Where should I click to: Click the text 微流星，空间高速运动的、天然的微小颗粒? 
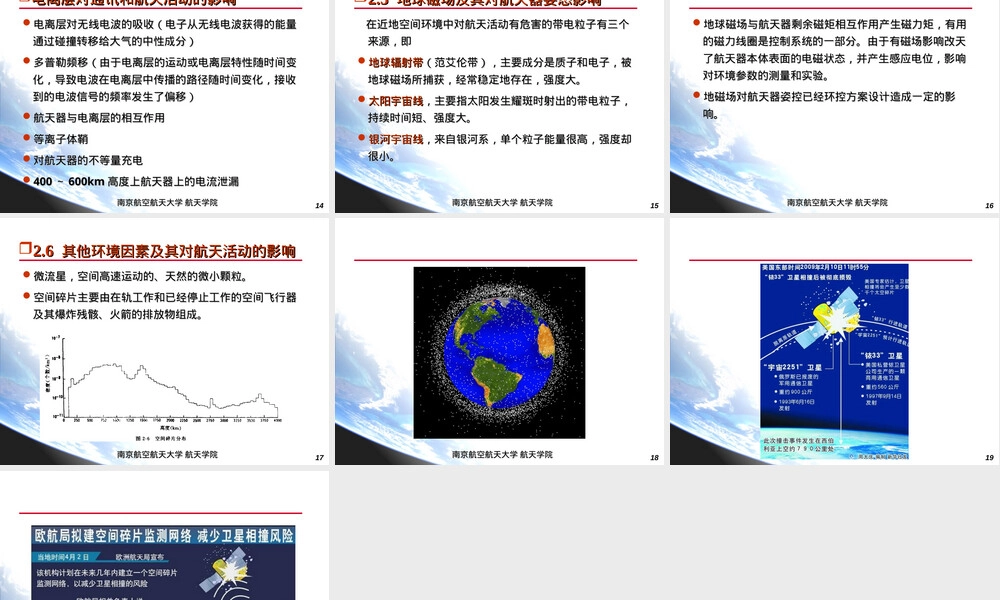[x=140, y=276]
